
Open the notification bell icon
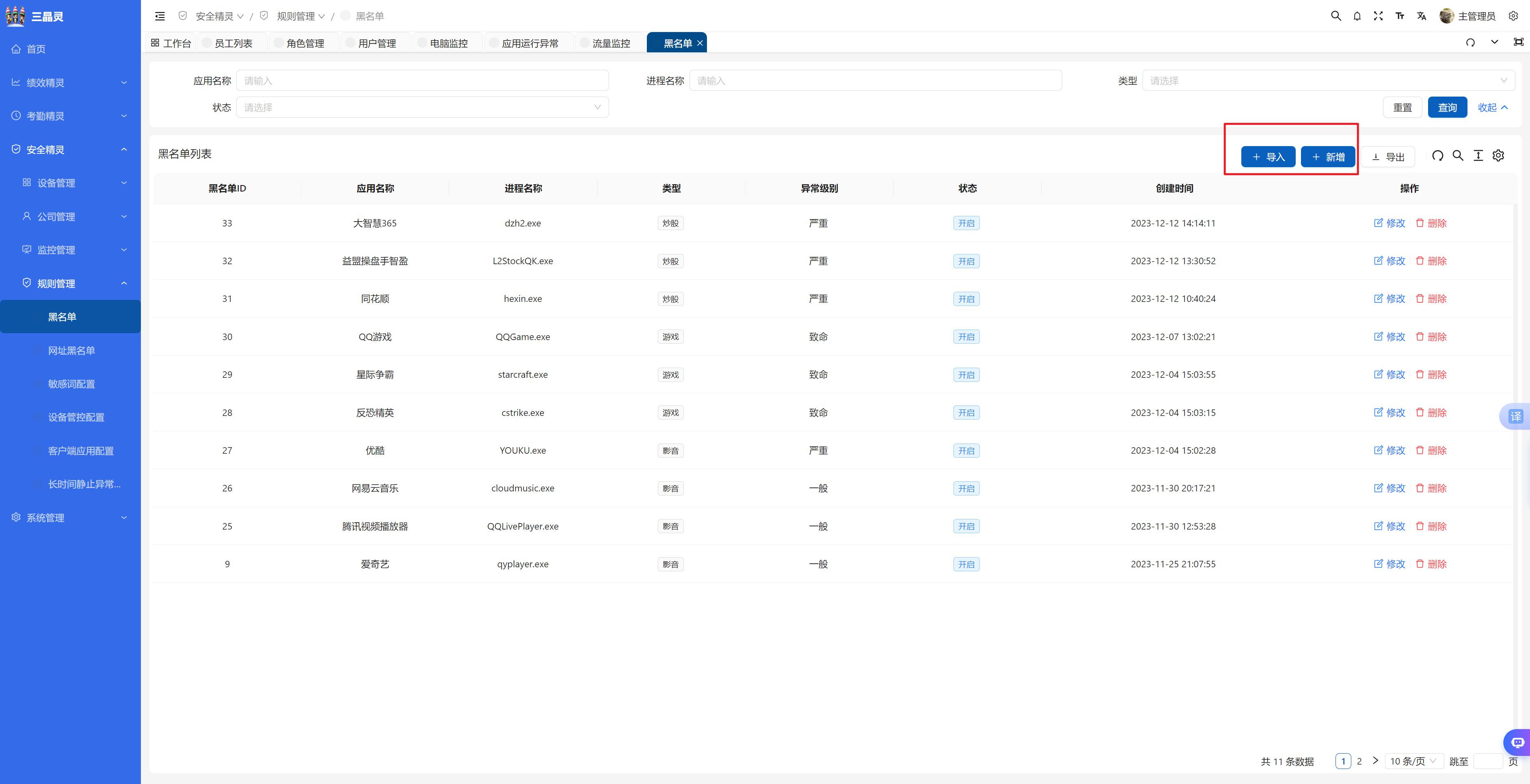1357,16
